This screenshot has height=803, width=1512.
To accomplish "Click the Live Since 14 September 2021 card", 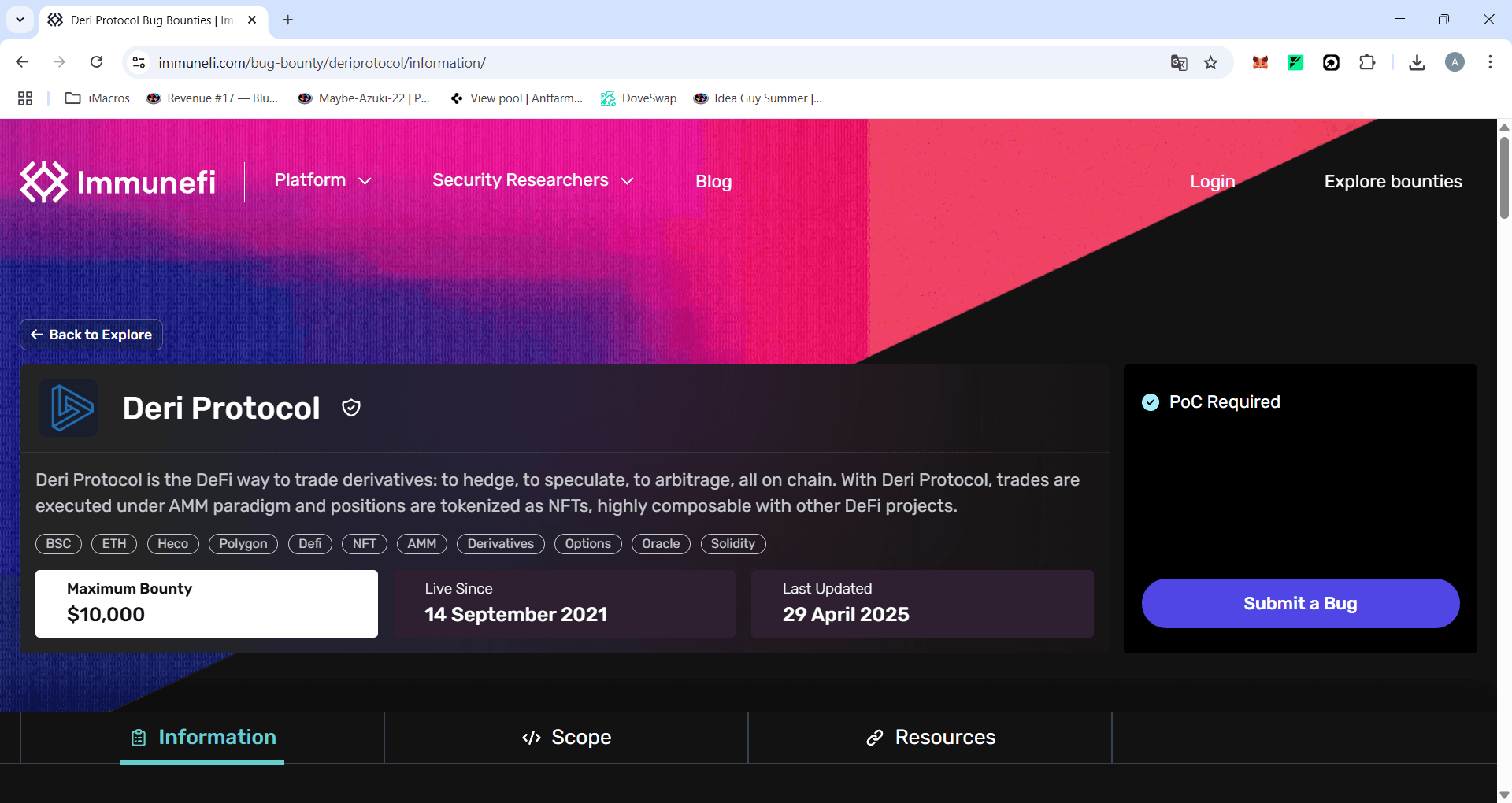I will 565,604.
